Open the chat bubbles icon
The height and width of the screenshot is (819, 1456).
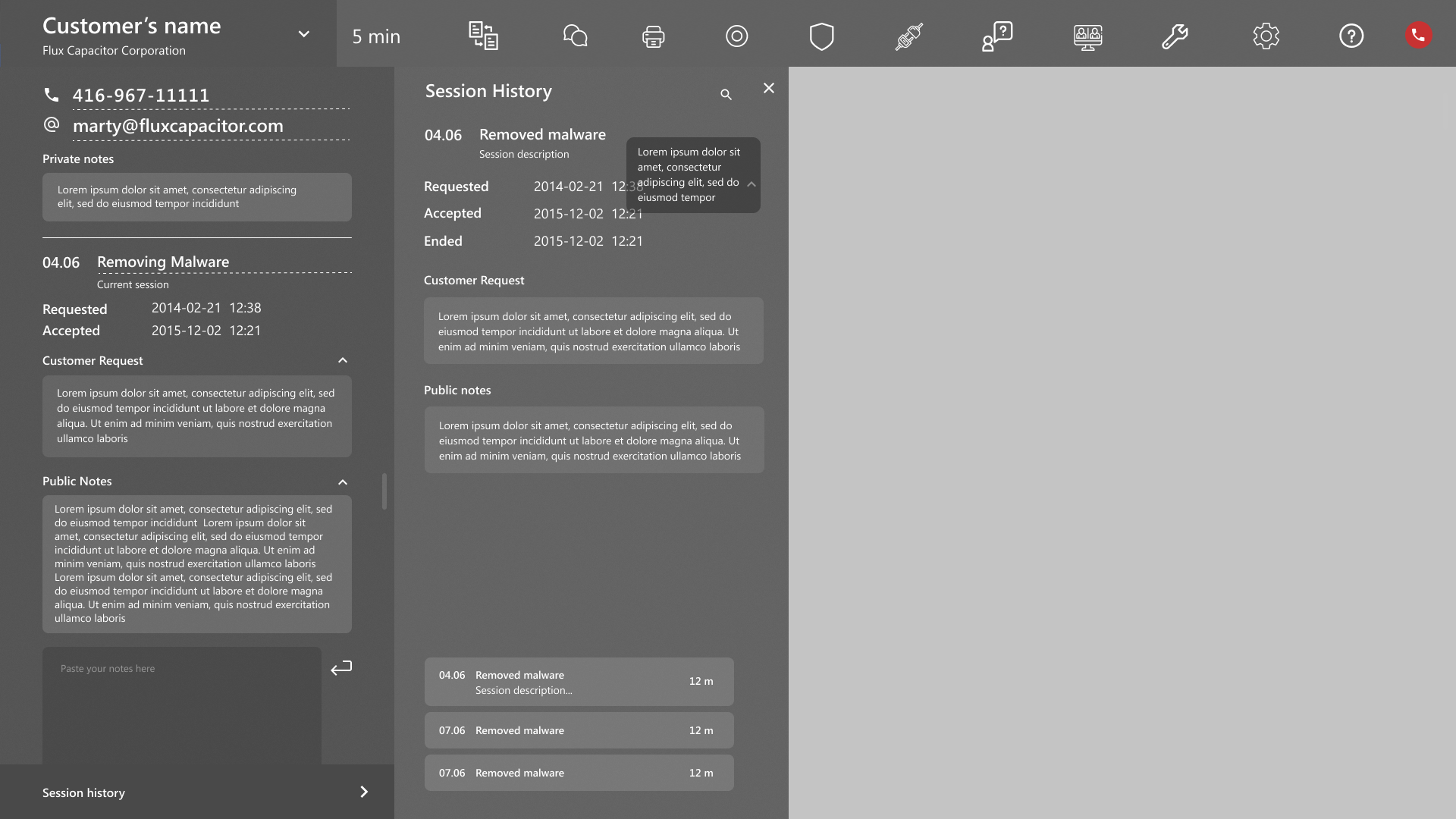(576, 36)
